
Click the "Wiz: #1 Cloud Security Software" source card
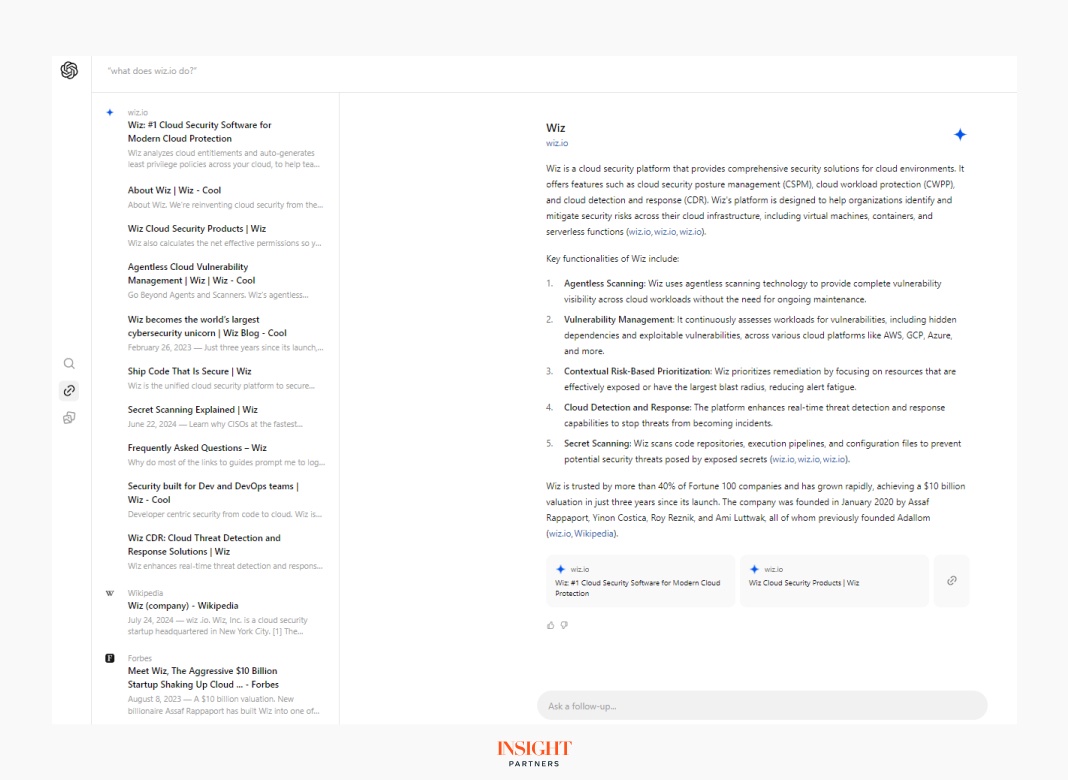coord(640,581)
